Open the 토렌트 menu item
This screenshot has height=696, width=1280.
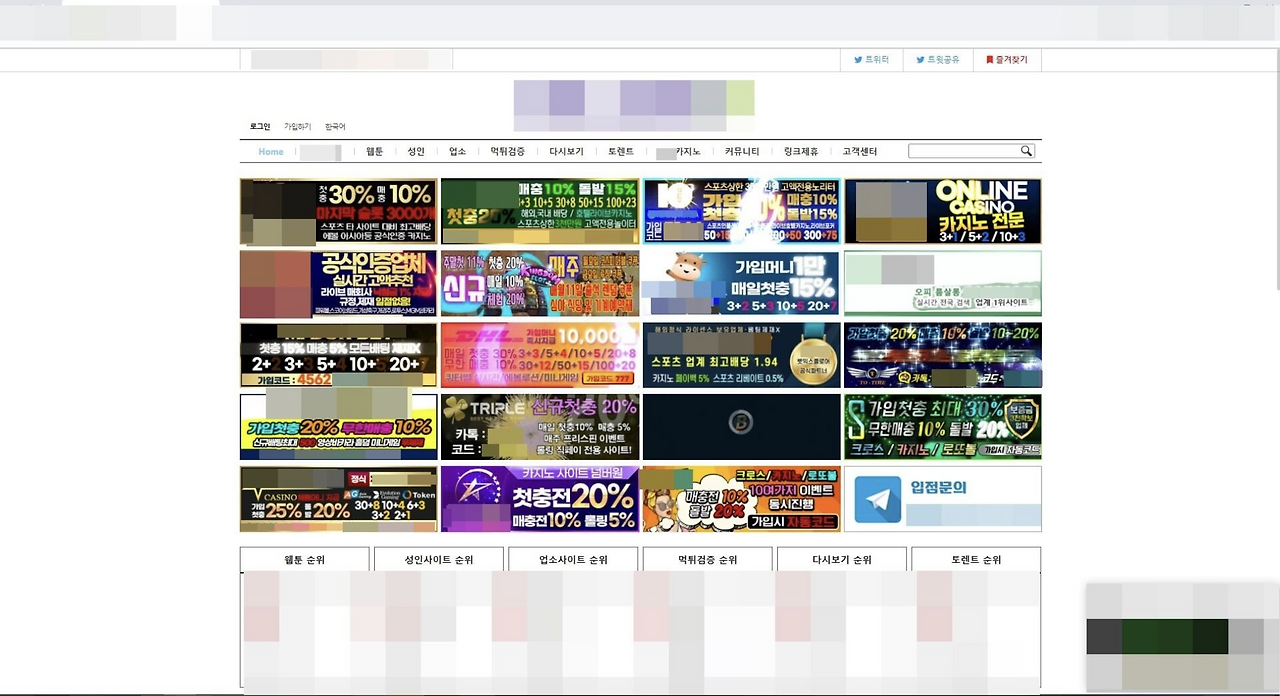click(x=621, y=152)
